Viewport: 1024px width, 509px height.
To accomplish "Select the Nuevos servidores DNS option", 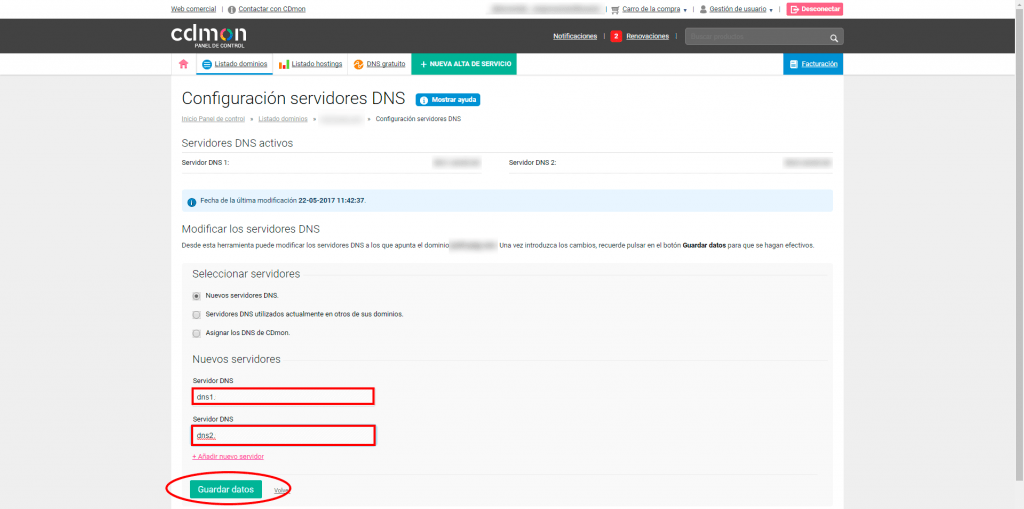I will pyautogui.click(x=197, y=296).
